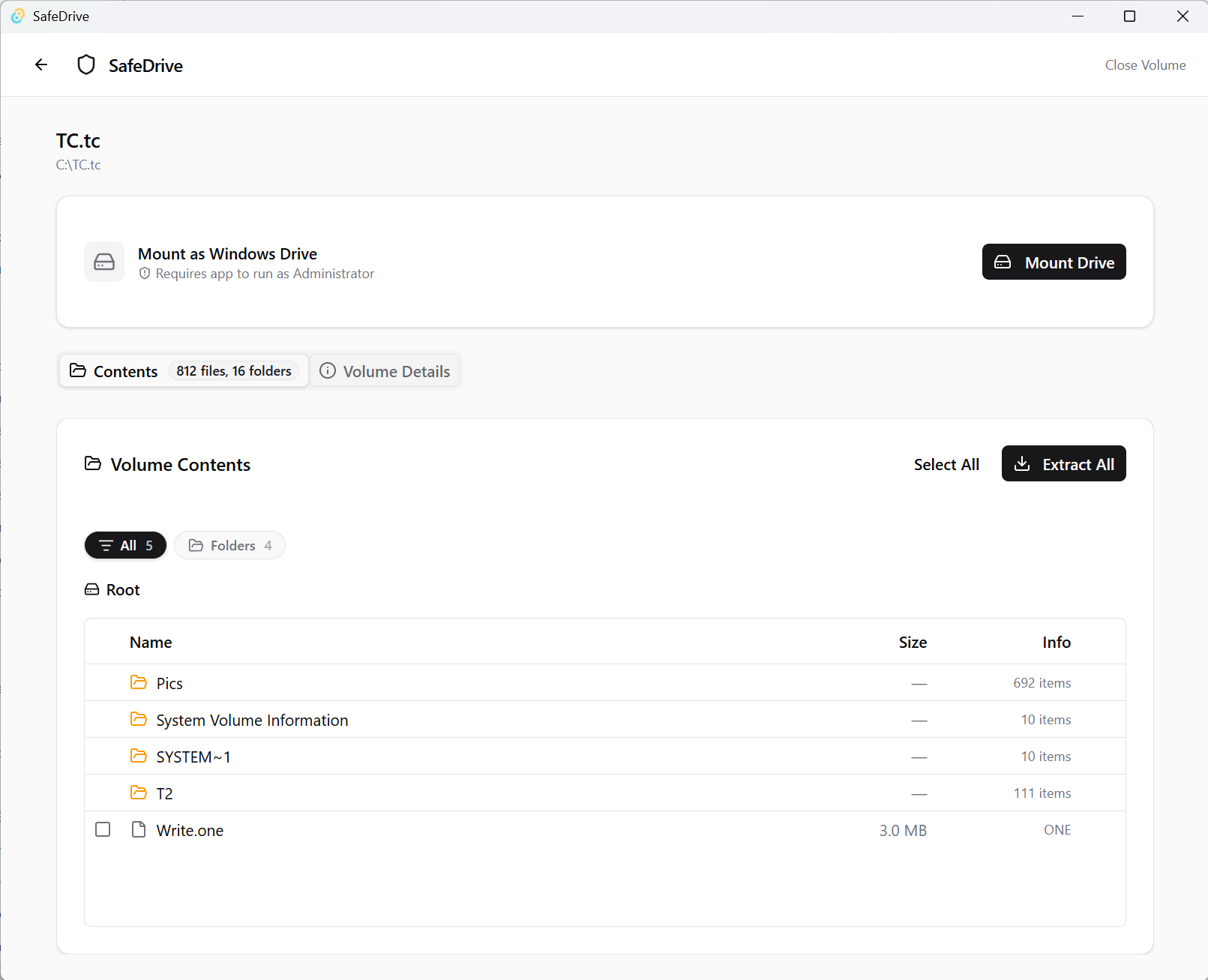Click the Name column header
Screen dimensions: 1208x980
click(151, 643)
